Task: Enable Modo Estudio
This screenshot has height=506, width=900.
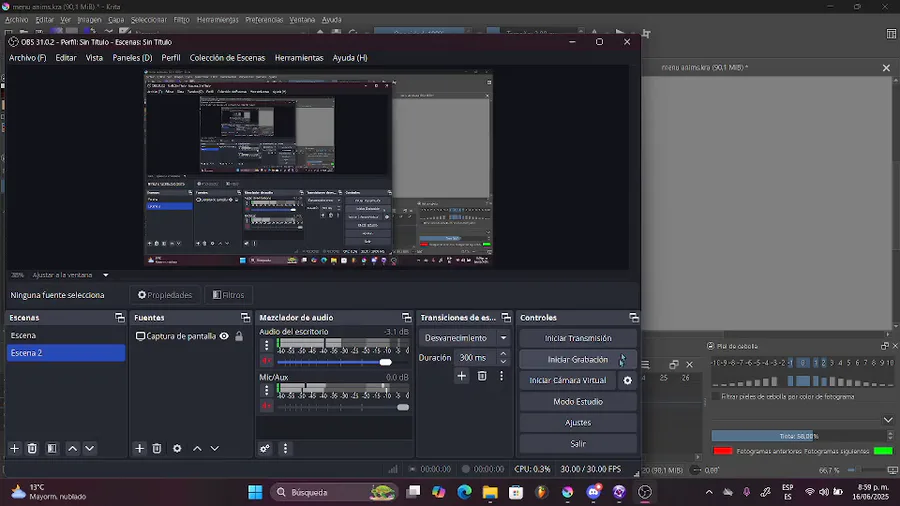Action: [578, 402]
